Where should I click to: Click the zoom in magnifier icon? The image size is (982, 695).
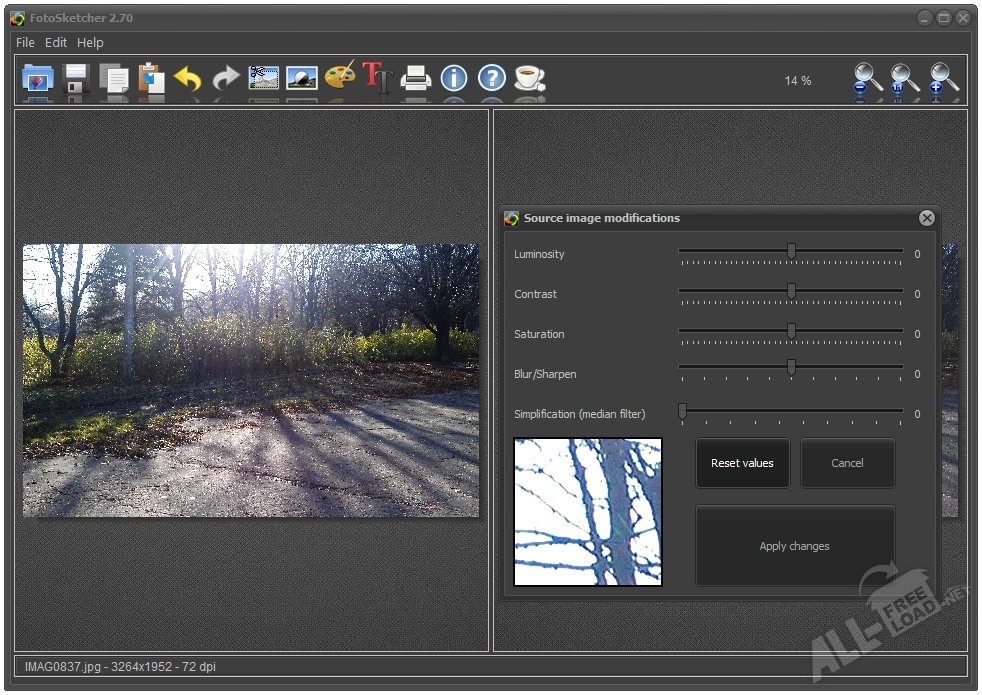click(943, 80)
